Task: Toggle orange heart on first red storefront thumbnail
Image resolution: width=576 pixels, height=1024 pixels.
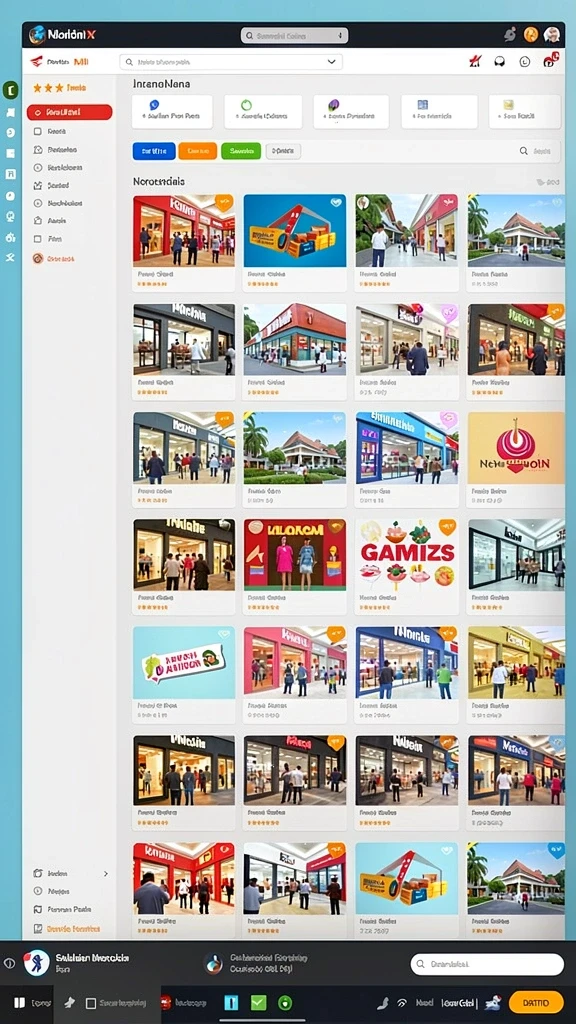Action: coord(224,202)
